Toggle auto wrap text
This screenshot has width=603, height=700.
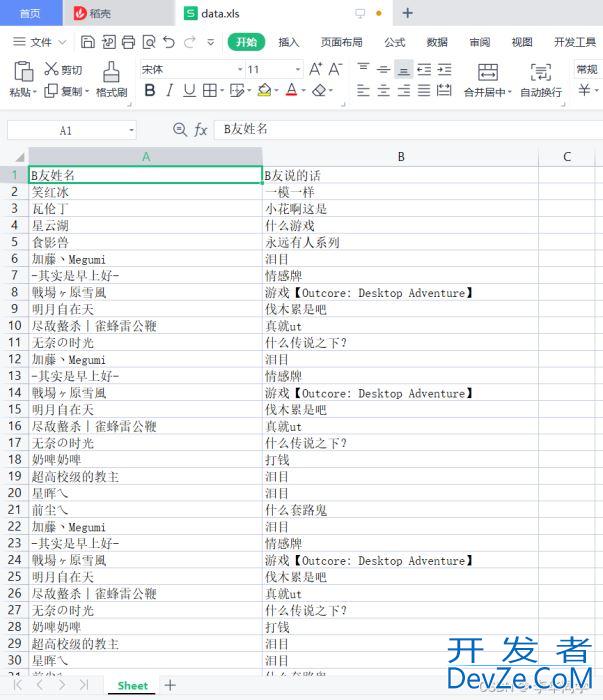point(541,80)
